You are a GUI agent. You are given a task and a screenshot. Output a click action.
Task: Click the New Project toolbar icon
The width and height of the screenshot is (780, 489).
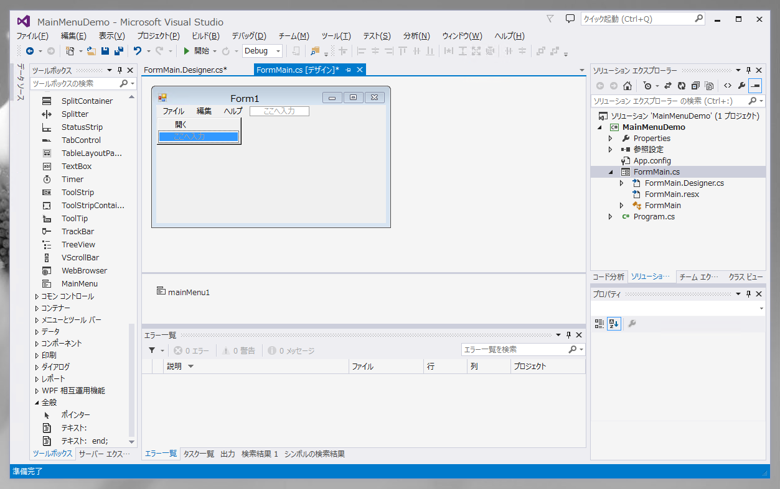(70, 51)
